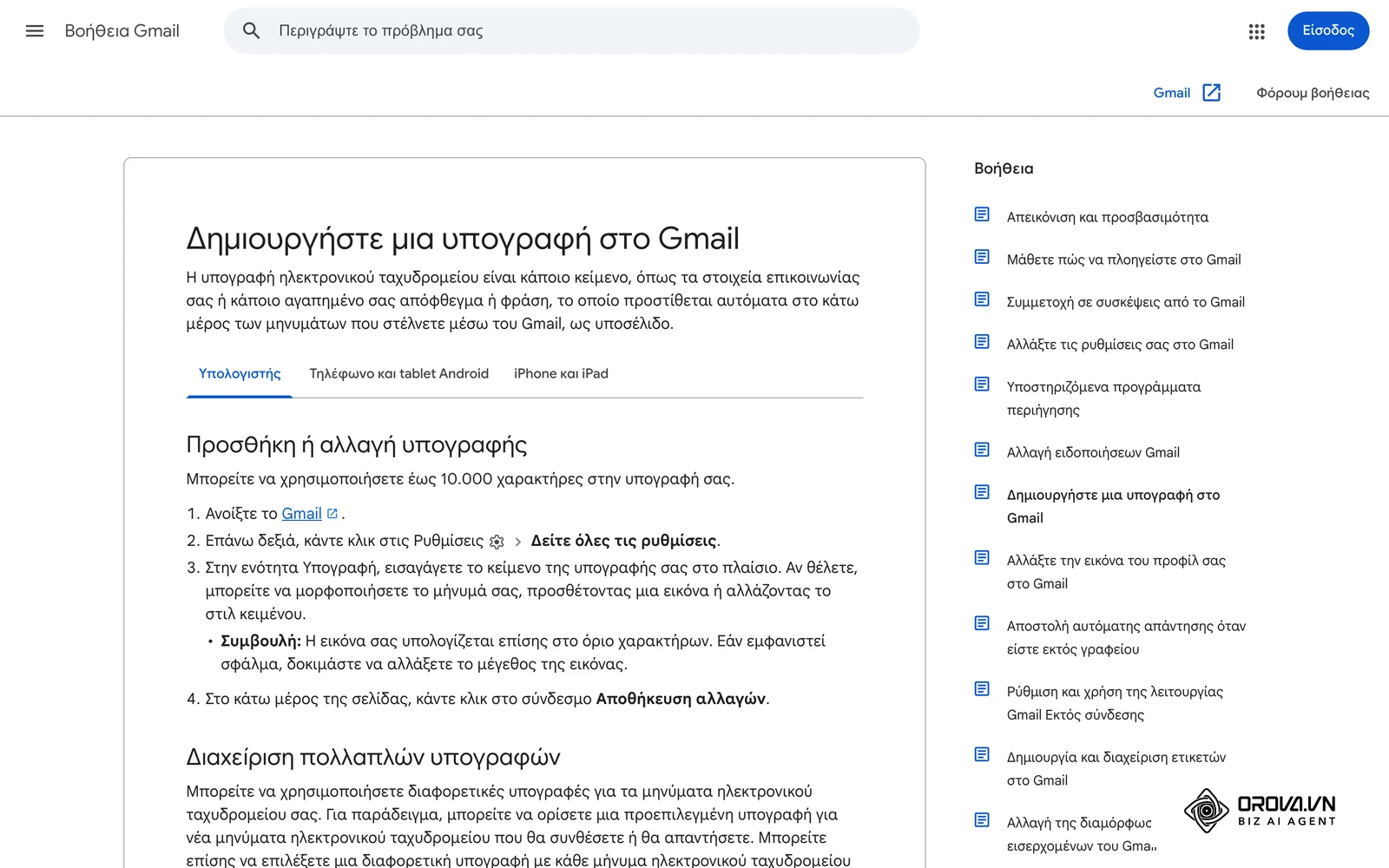
Task: Open Αλλαγή ειδοποιήσεων Gmail article
Action: point(1093,452)
